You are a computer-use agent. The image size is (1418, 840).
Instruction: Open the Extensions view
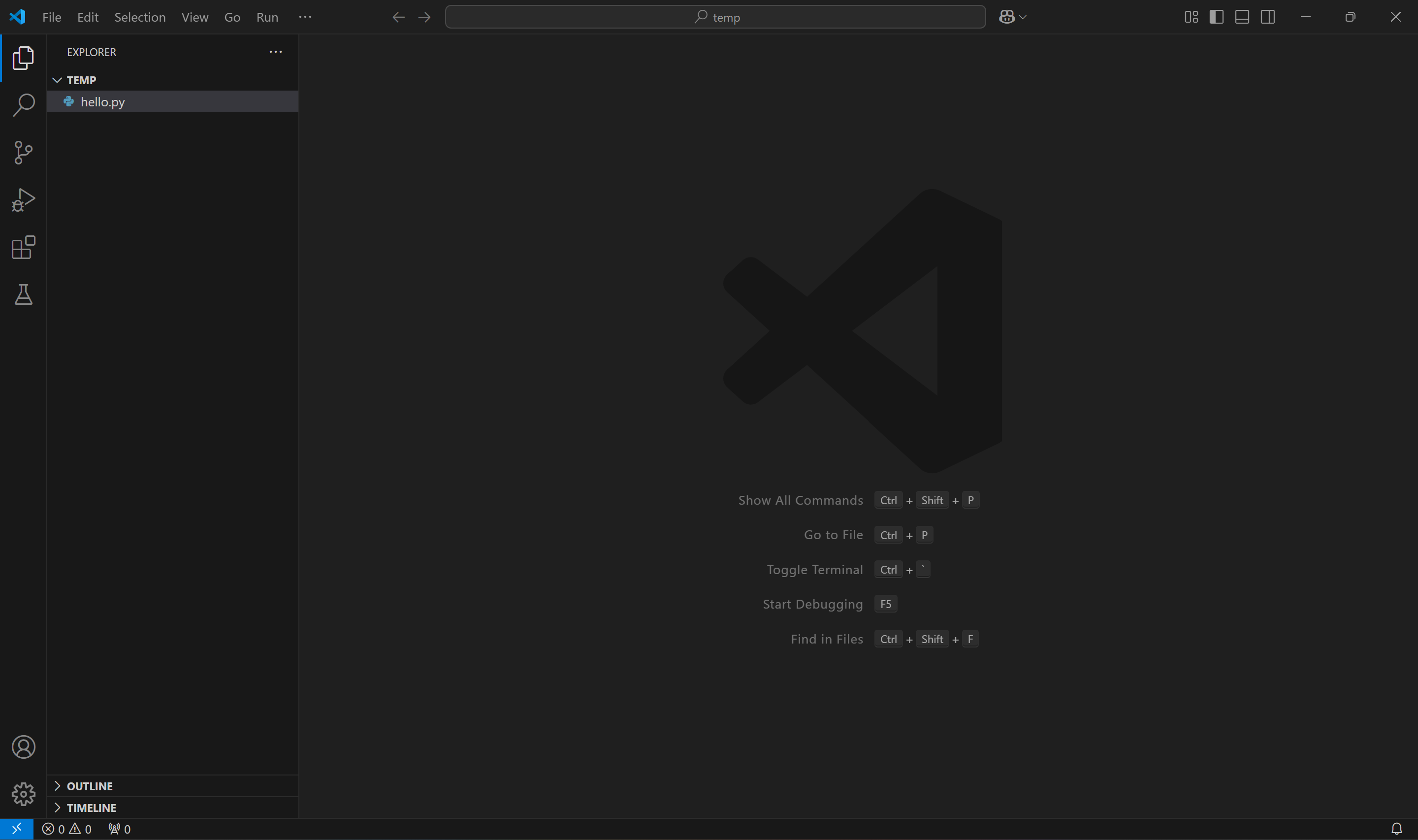[x=23, y=247]
